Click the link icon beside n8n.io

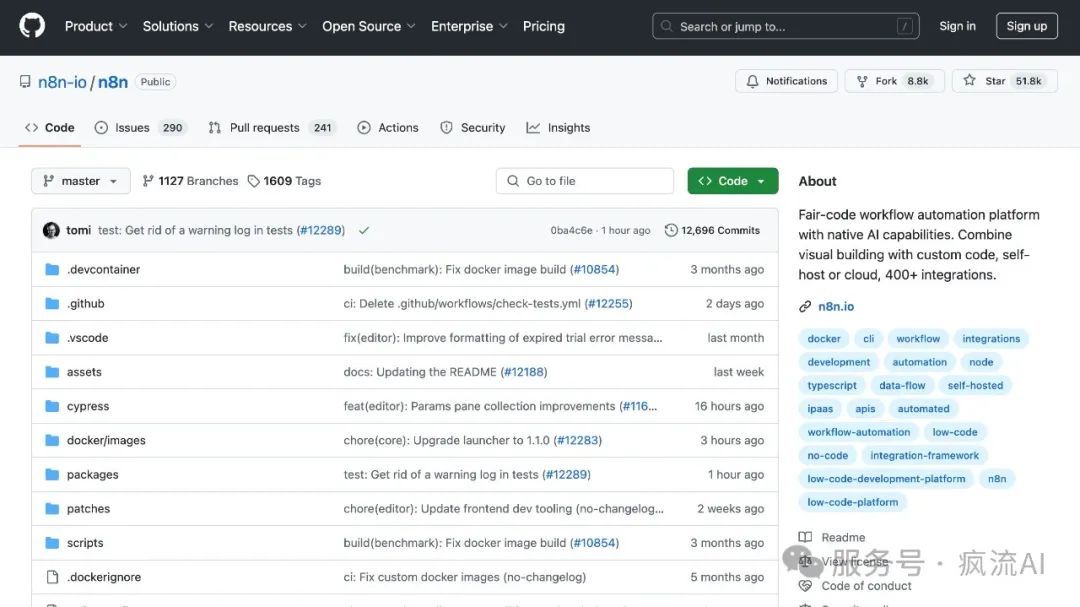click(804, 307)
